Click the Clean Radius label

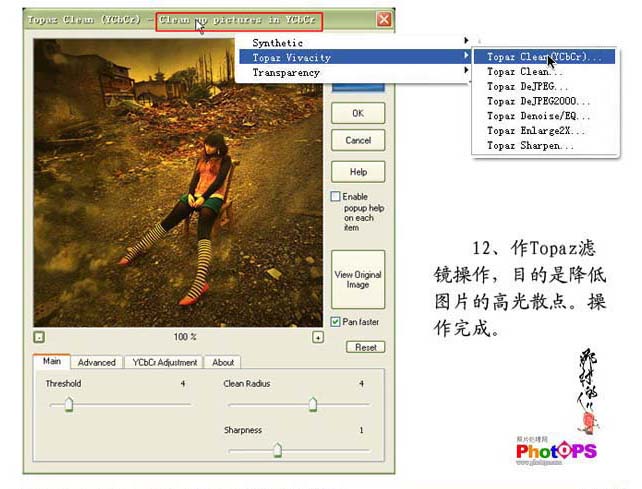click(x=247, y=384)
